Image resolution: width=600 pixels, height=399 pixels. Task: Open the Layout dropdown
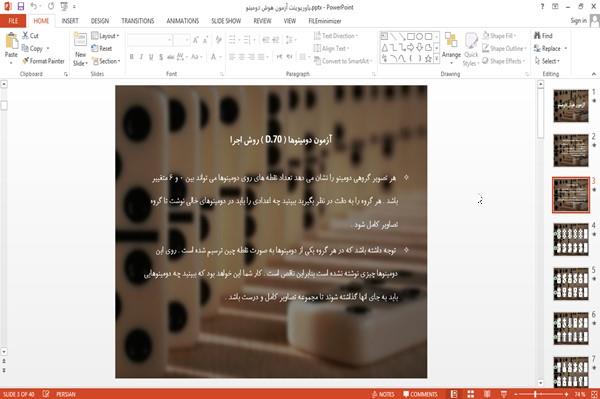pos(105,36)
